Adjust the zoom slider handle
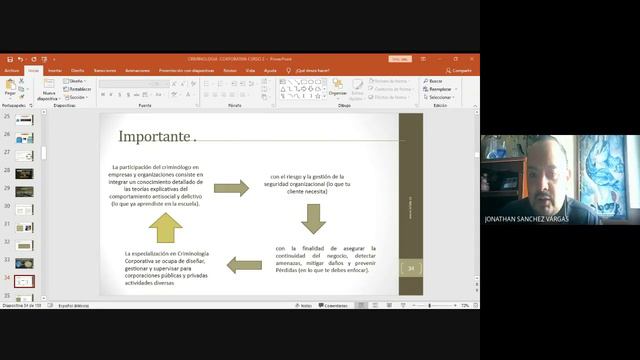Screen dimensions: 640x360 point(429,305)
